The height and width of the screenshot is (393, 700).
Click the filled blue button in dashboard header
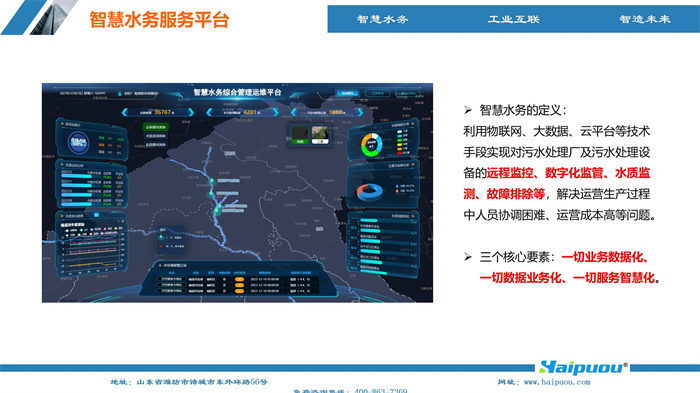pyautogui.click(x=347, y=93)
